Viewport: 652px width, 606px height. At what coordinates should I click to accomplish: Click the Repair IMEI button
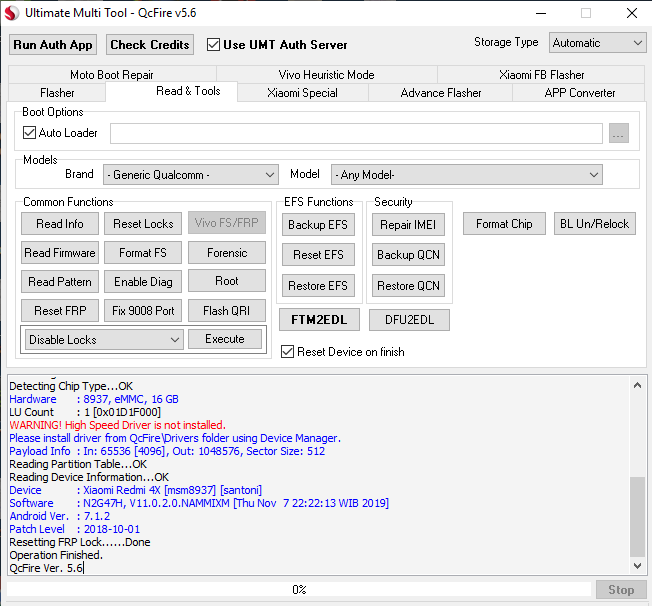[408, 225]
